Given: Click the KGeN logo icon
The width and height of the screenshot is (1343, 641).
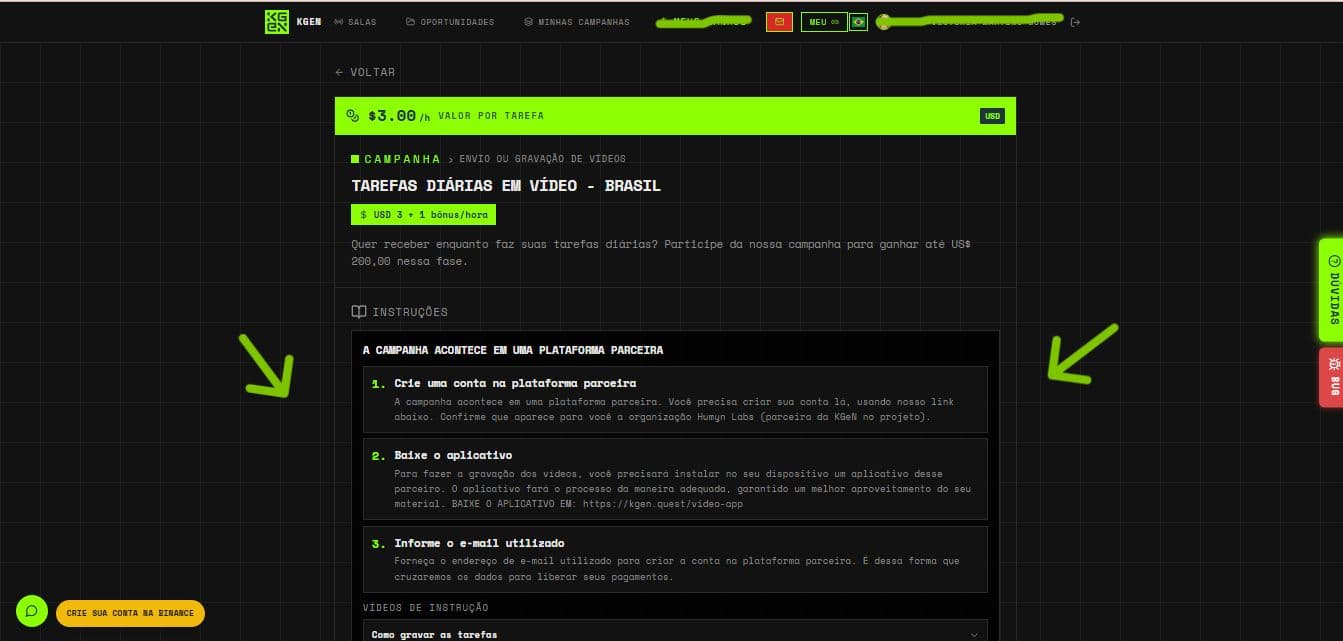Looking at the screenshot, I should pyautogui.click(x=276, y=21).
